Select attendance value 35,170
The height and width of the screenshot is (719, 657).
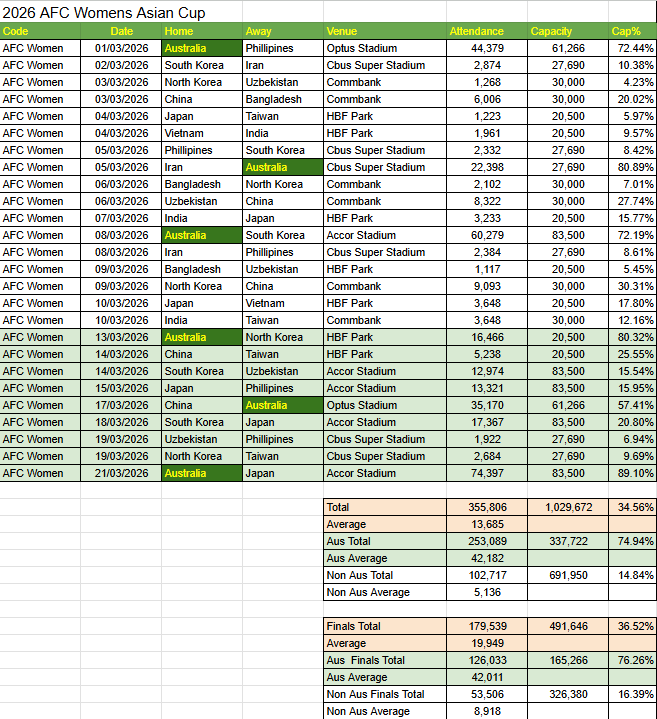[487, 405]
